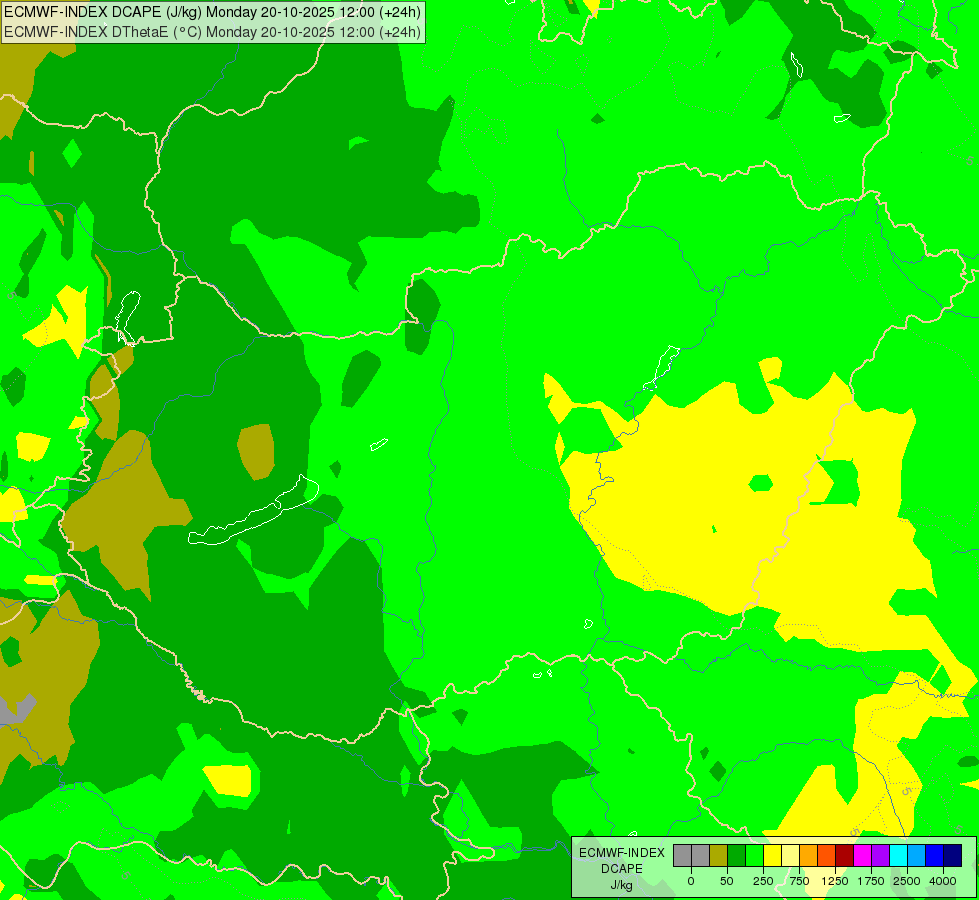
Task: Click the DCAPE label in legend
Action: [x=622, y=869]
